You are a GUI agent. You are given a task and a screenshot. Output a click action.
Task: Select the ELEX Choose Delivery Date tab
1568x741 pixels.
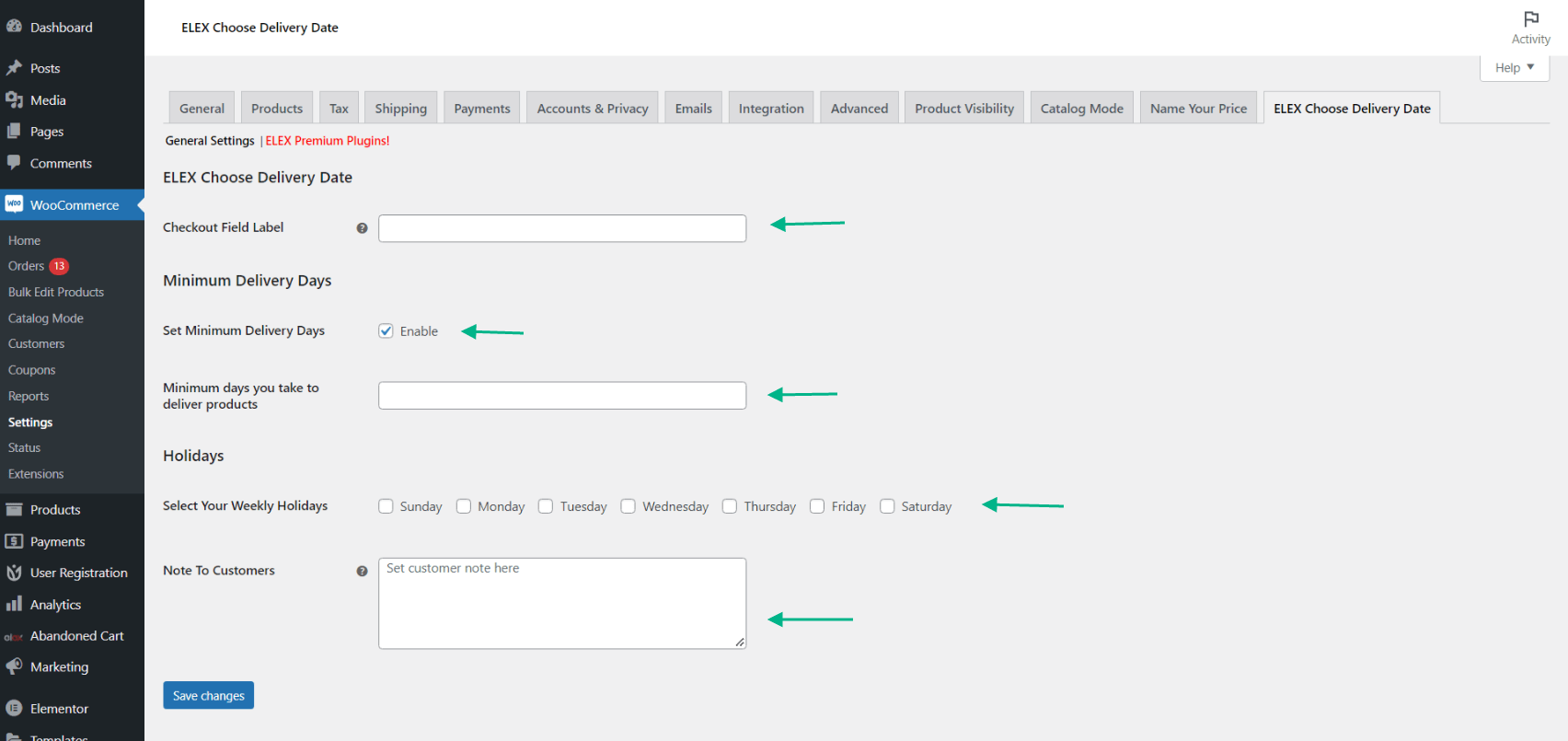click(1352, 108)
